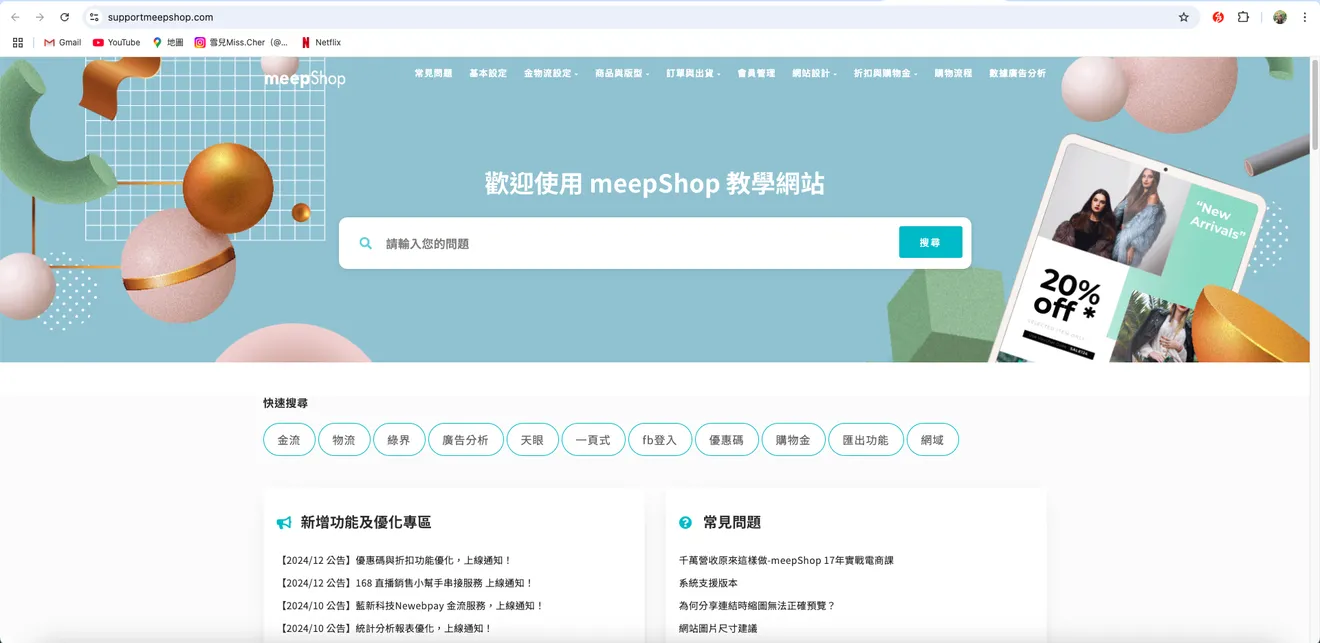Select the 一頁式 quick search tag
1320x643 pixels.
click(593, 440)
